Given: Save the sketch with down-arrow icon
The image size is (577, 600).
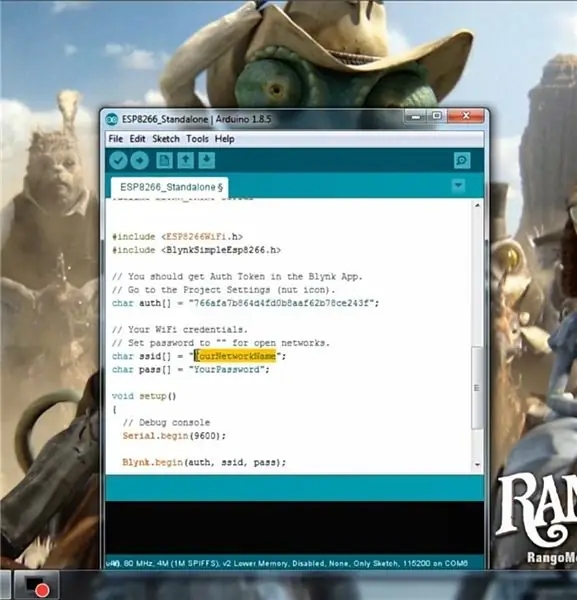Looking at the screenshot, I should [207, 160].
